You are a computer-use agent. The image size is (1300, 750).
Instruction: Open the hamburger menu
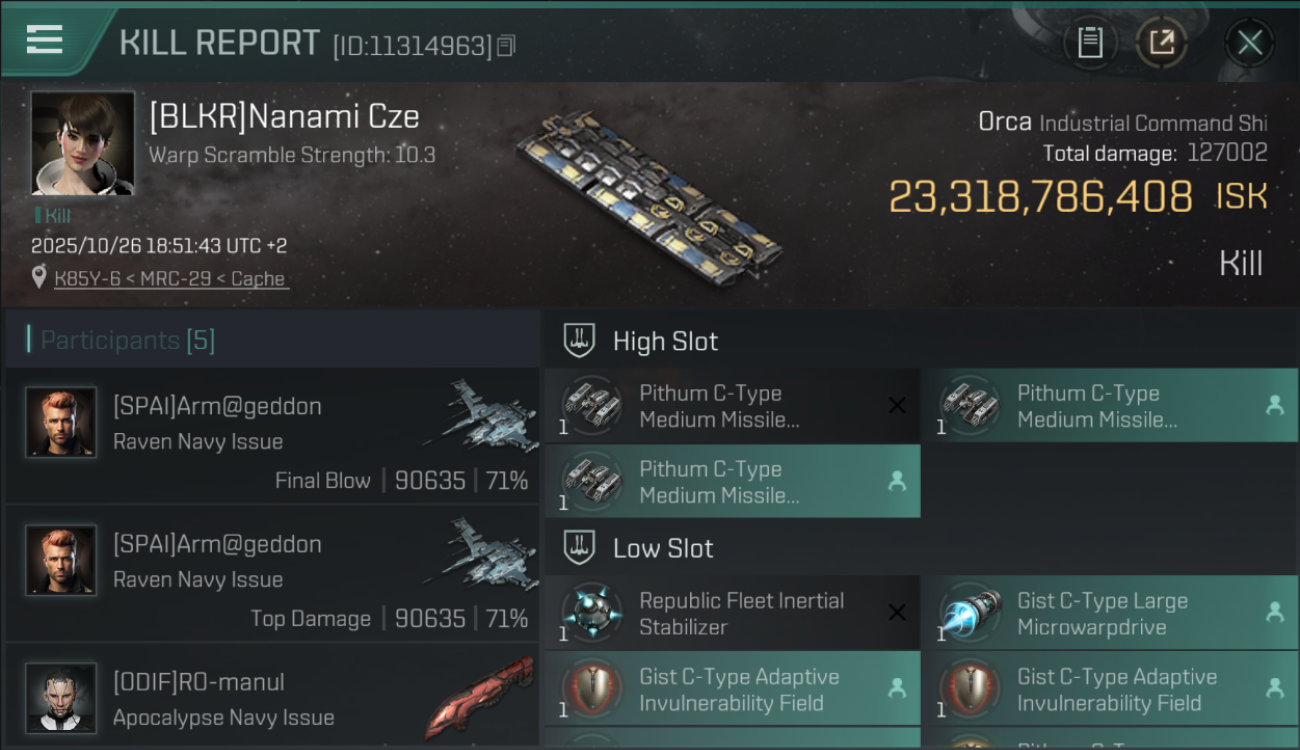point(45,40)
